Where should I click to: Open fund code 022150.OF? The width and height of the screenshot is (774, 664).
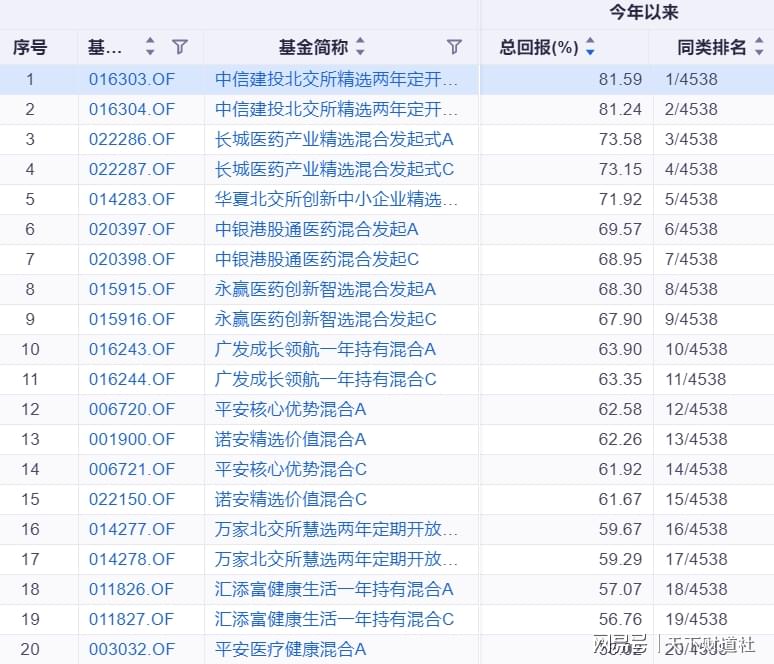[132, 499]
